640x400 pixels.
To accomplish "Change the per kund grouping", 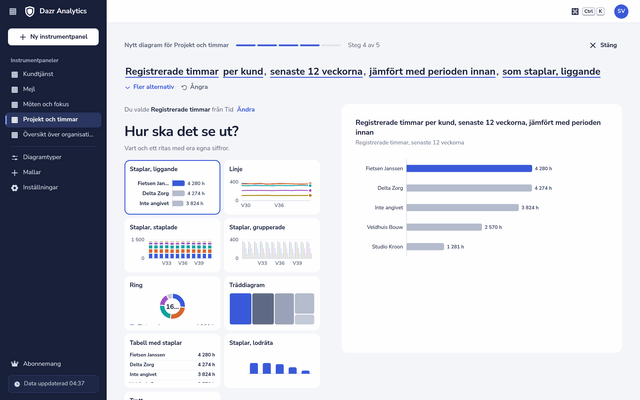I will pos(243,72).
